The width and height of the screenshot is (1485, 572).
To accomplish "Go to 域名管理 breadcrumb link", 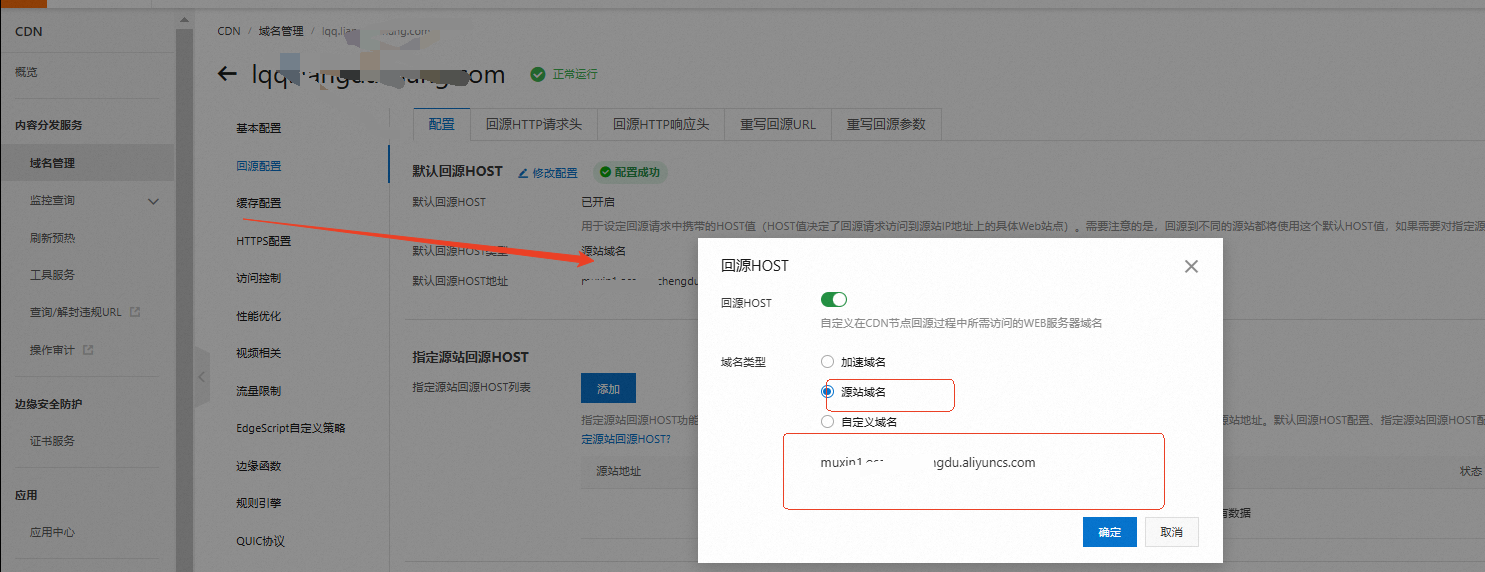I will click(280, 31).
